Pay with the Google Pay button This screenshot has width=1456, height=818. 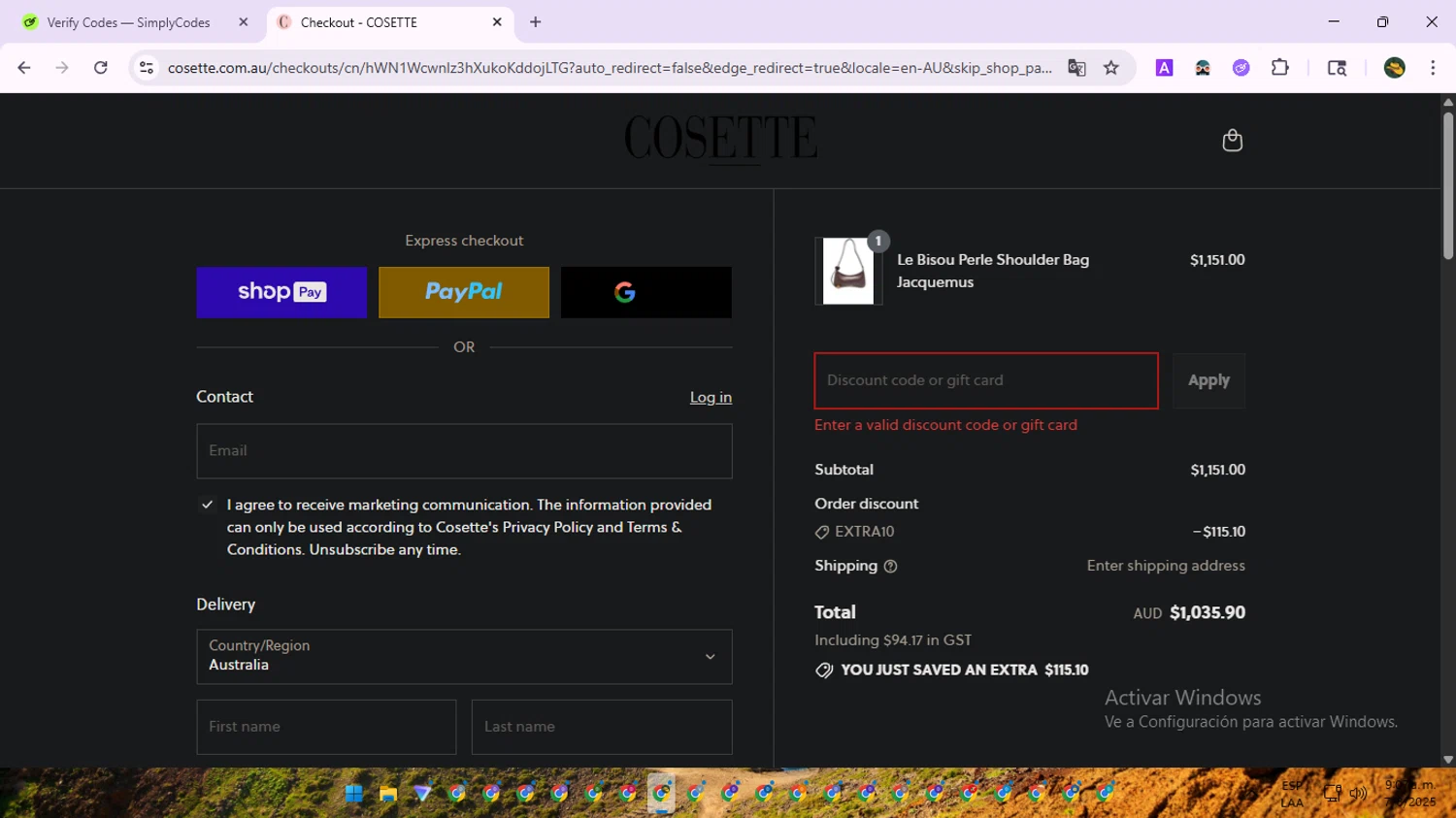point(646,292)
